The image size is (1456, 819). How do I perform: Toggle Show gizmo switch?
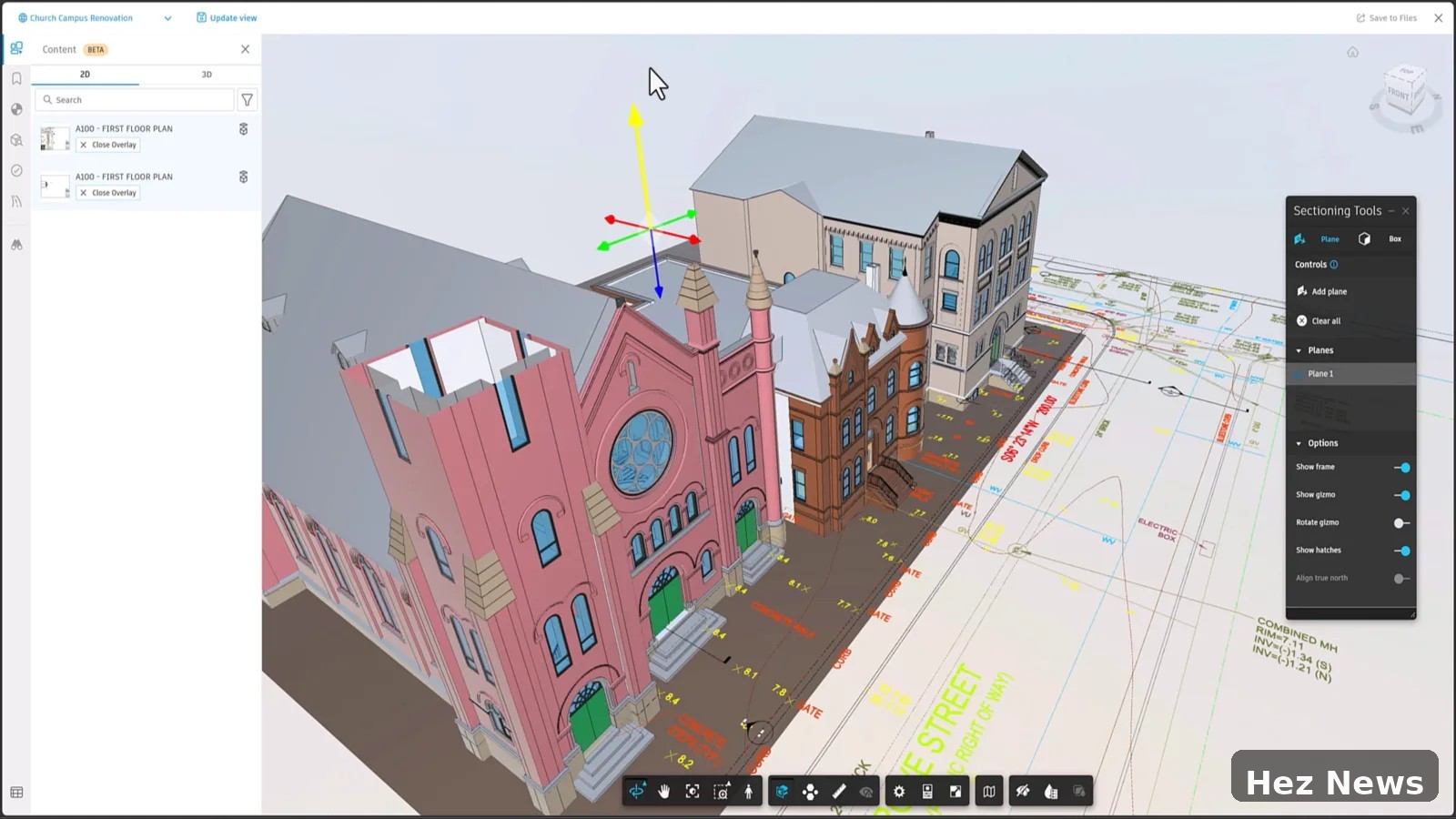(x=1401, y=495)
